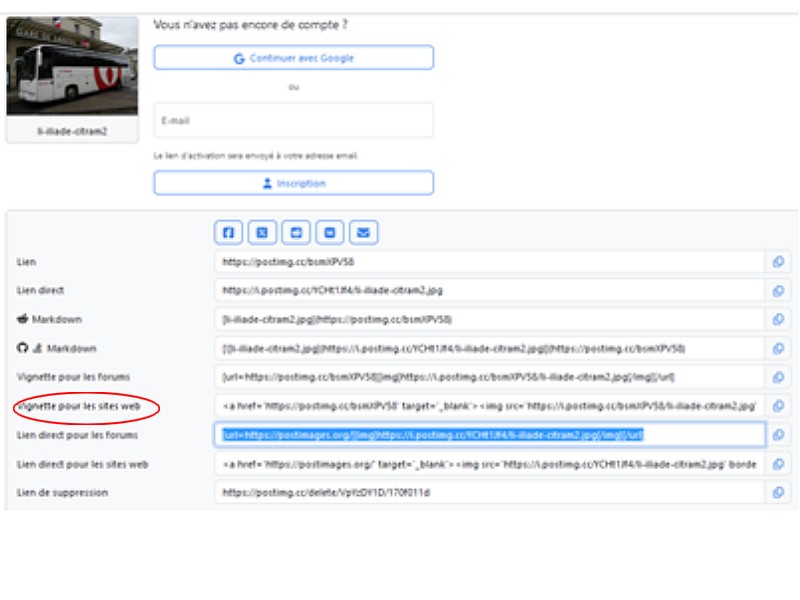Viewport: 800px width, 600px height.
Task: Click the fourth share icon button
Action: click(330, 233)
